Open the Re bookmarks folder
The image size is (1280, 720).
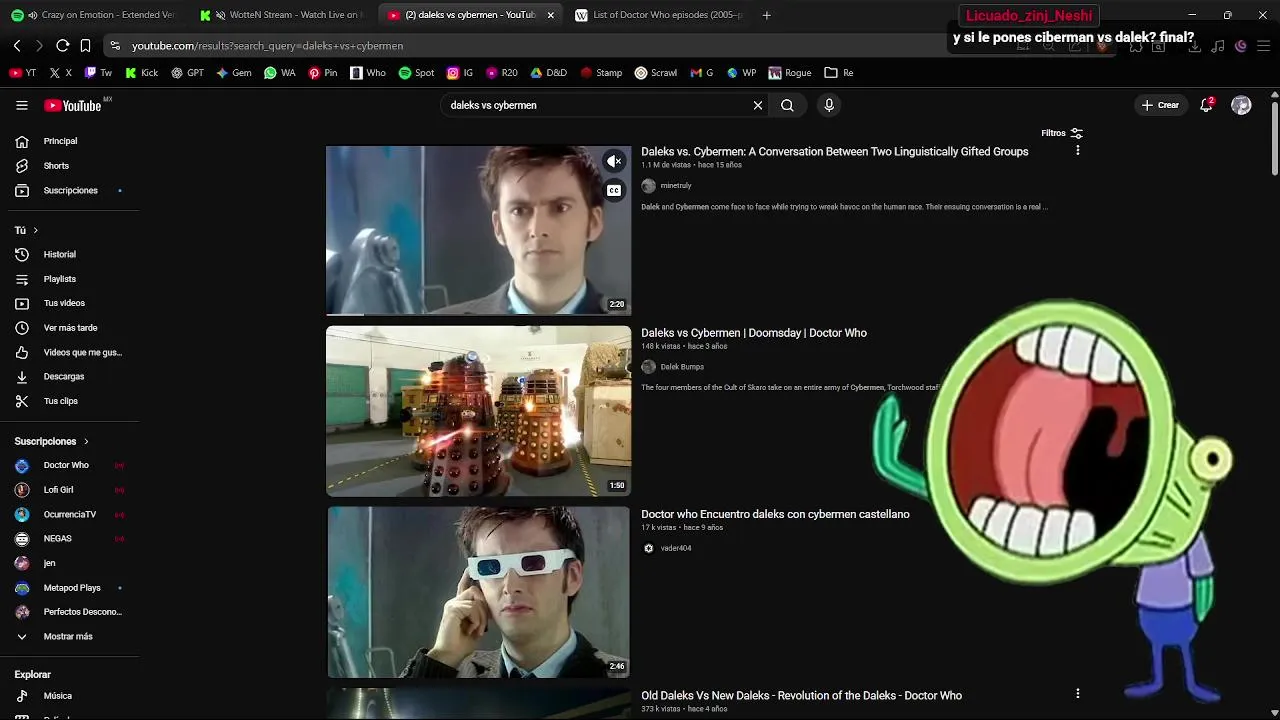tap(839, 73)
